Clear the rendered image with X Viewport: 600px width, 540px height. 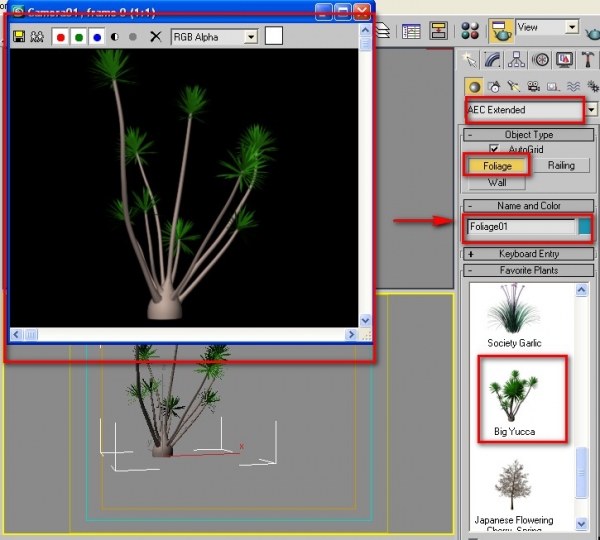coord(155,37)
